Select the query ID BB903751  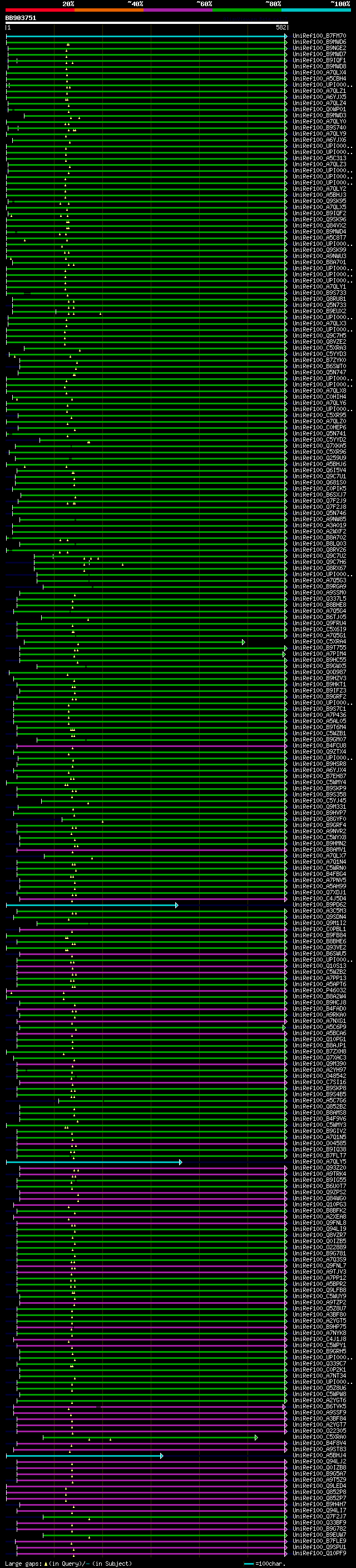[21, 18]
